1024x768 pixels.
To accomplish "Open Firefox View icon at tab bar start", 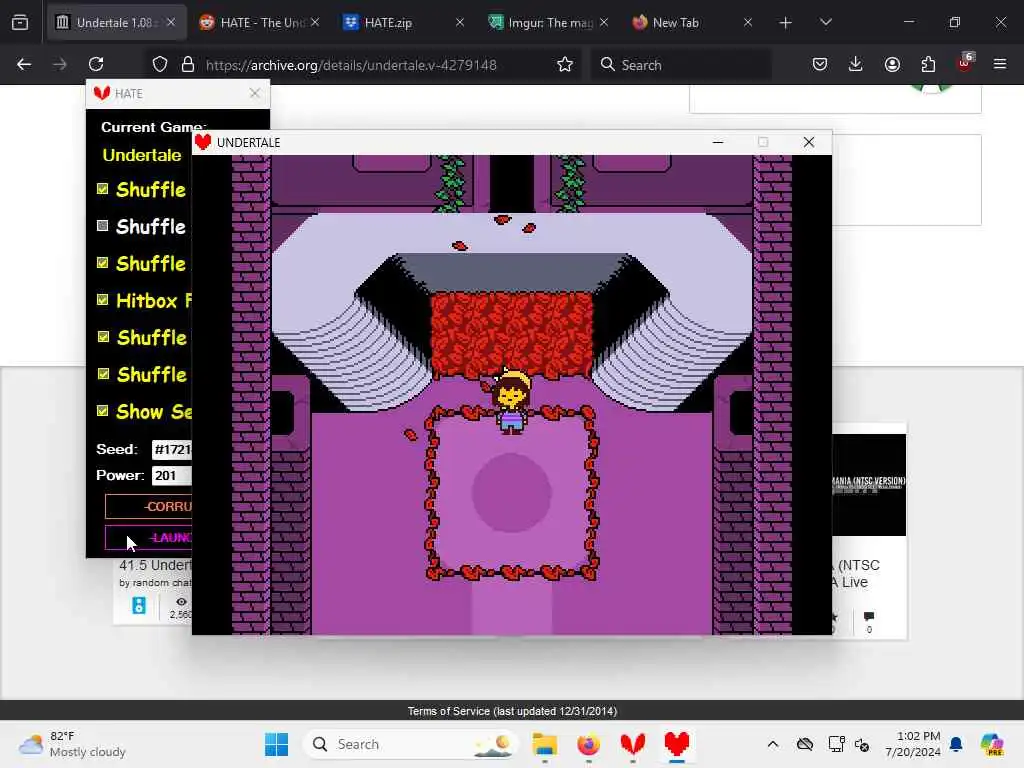I will (x=20, y=22).
